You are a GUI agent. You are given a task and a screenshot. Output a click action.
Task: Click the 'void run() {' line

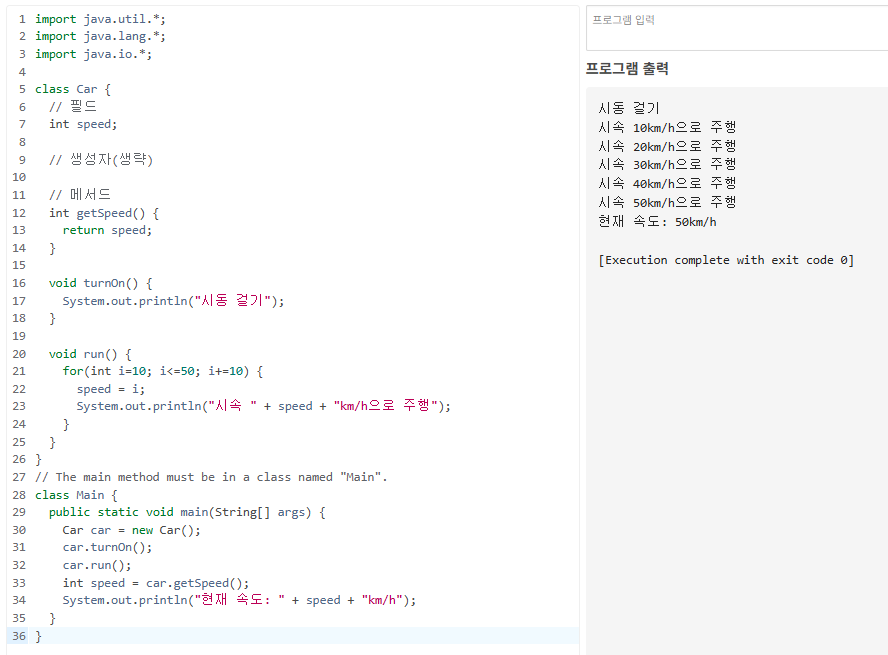[90, 354]
